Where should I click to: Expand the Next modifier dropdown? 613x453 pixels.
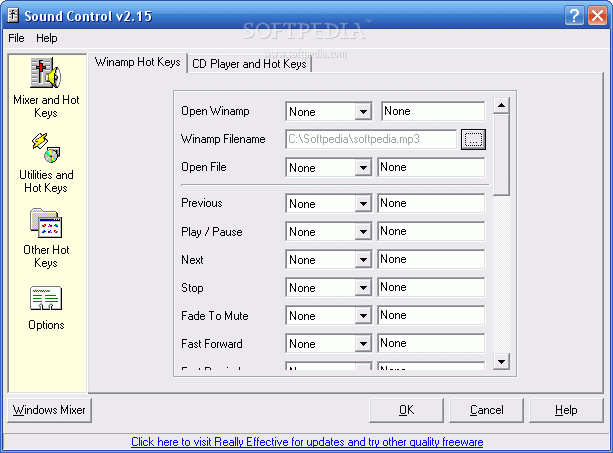(x=363, y=260)
